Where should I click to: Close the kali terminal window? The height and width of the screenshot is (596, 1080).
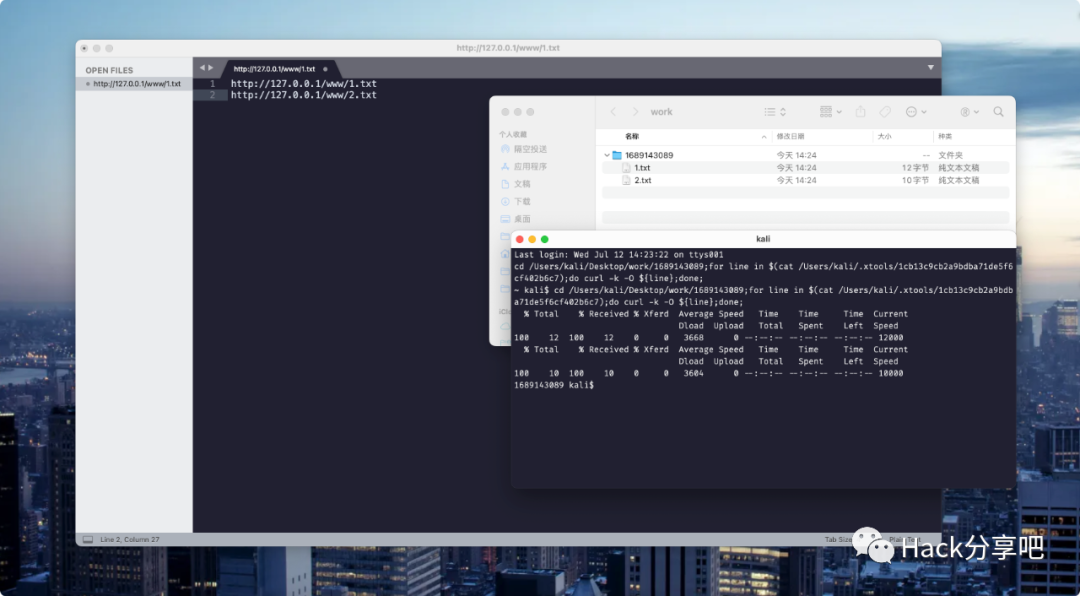(x=519, y=239)
